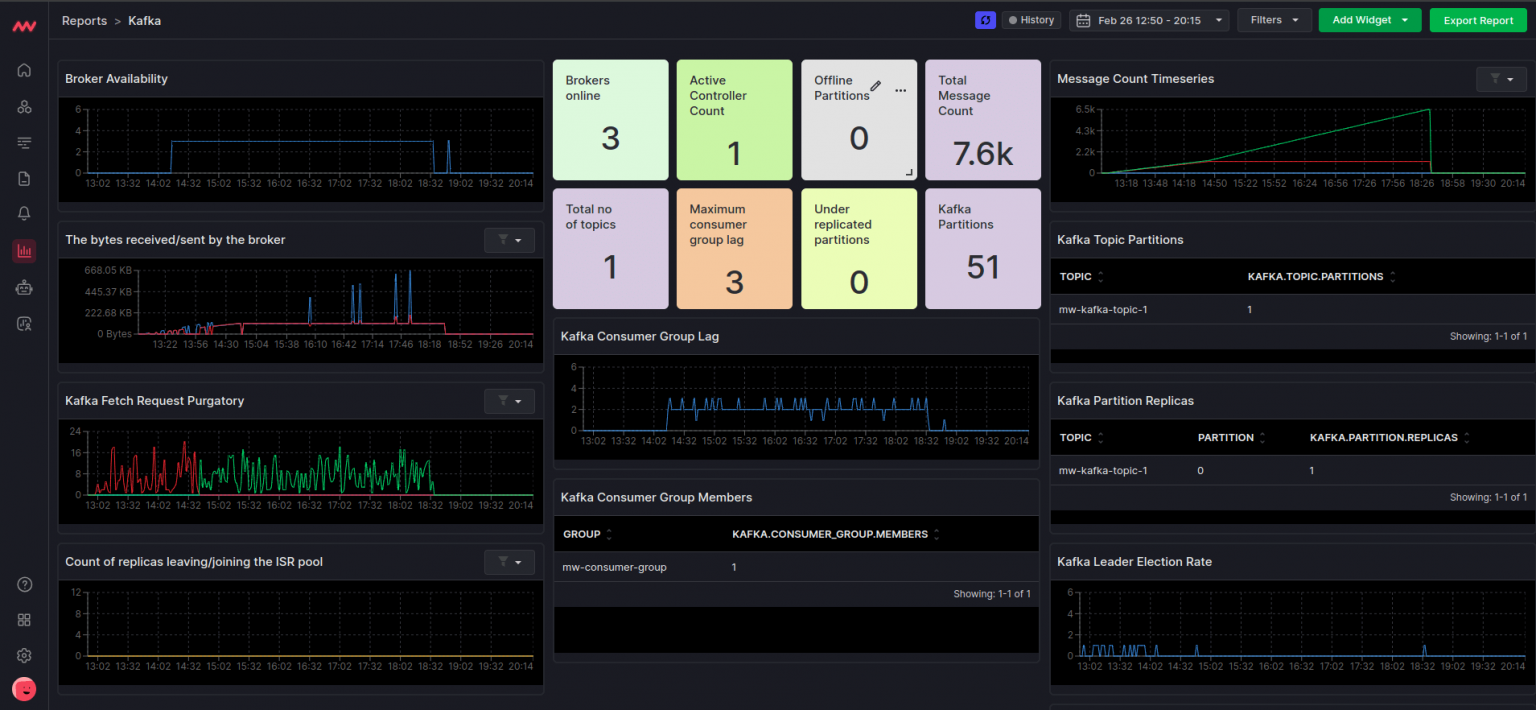Viewport: 1536px width, 710px height.
Task: Open the date range picker Feb 26 12:50 - 20:15
Action: click(1149, 20)
